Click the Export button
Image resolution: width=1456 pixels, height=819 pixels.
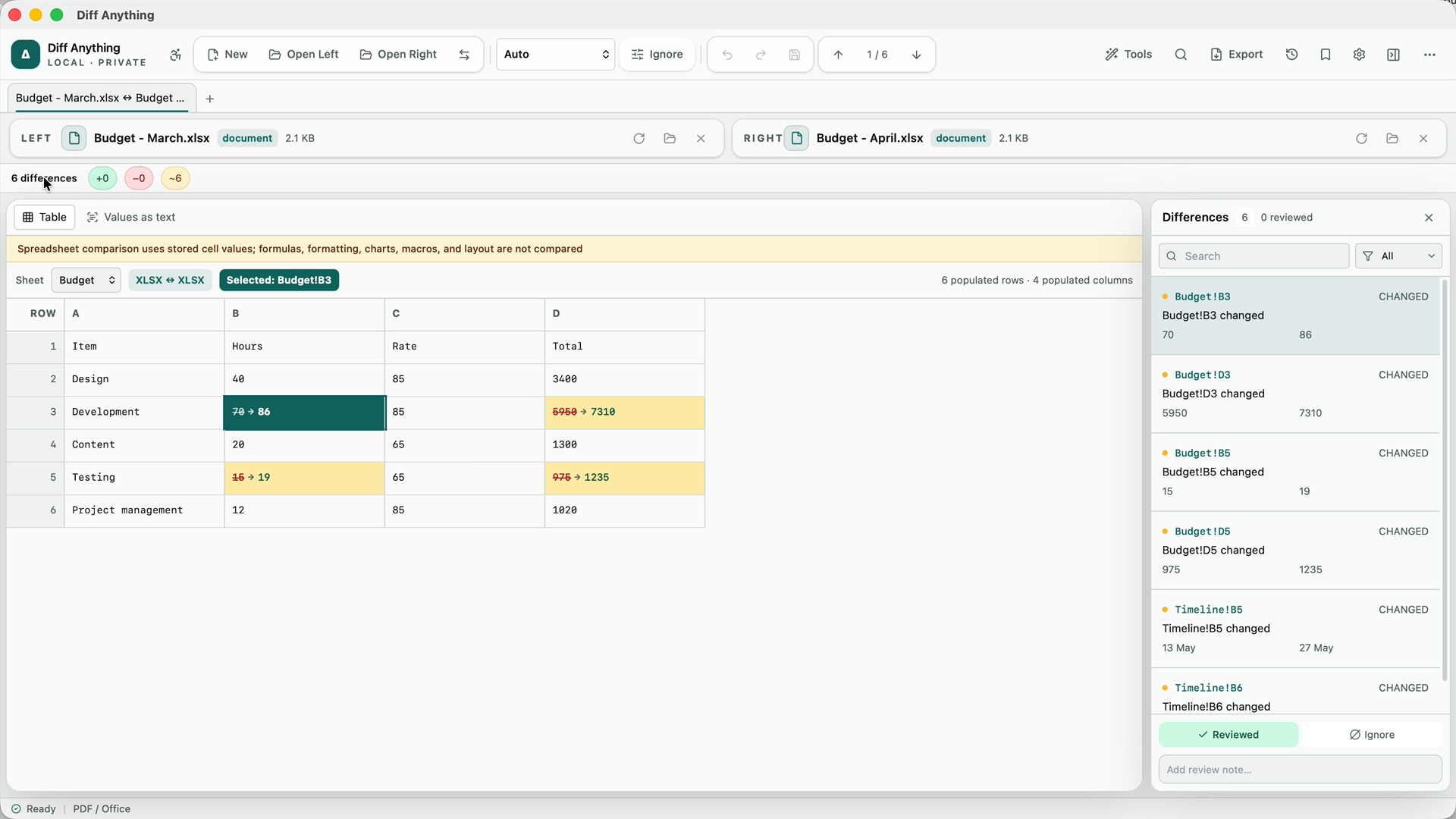1237,55
